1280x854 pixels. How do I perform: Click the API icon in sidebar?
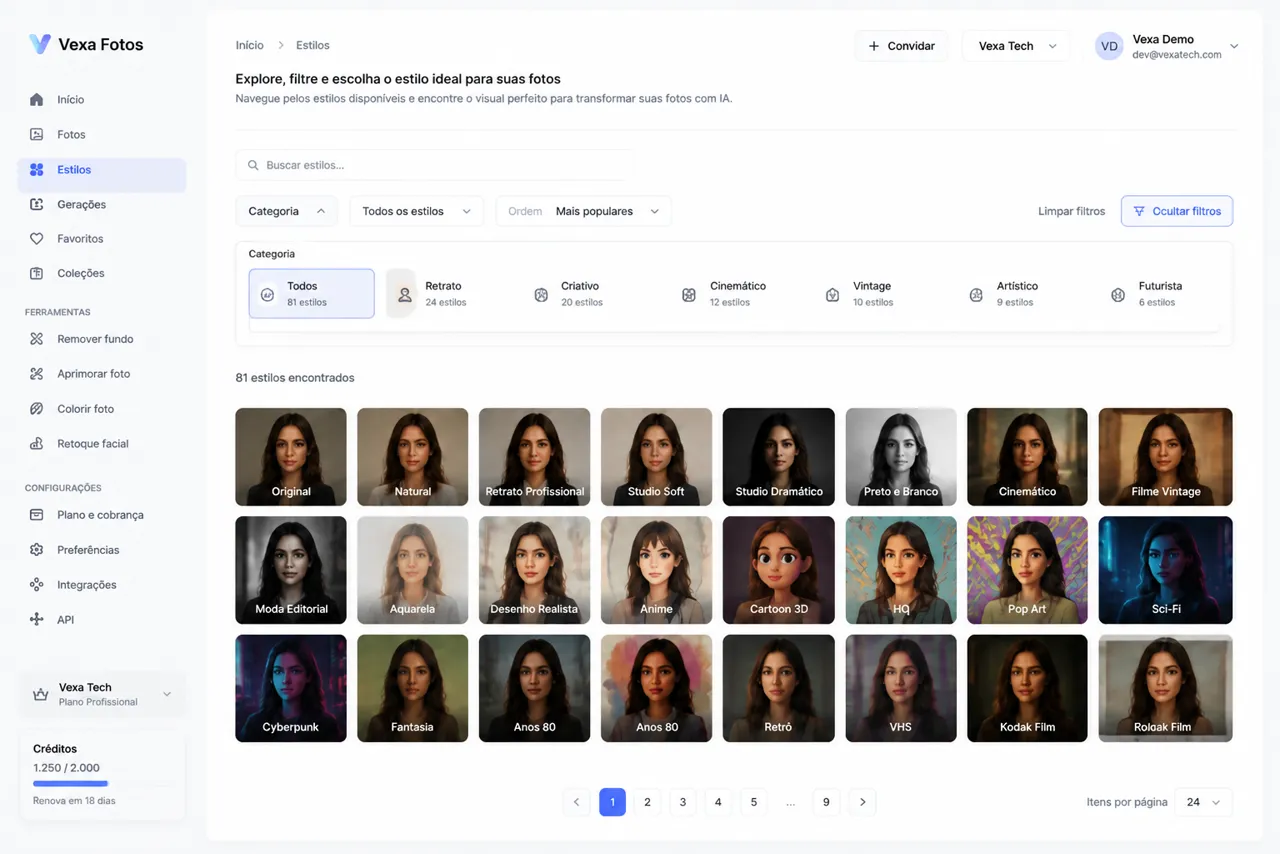(x=37, y=620)
